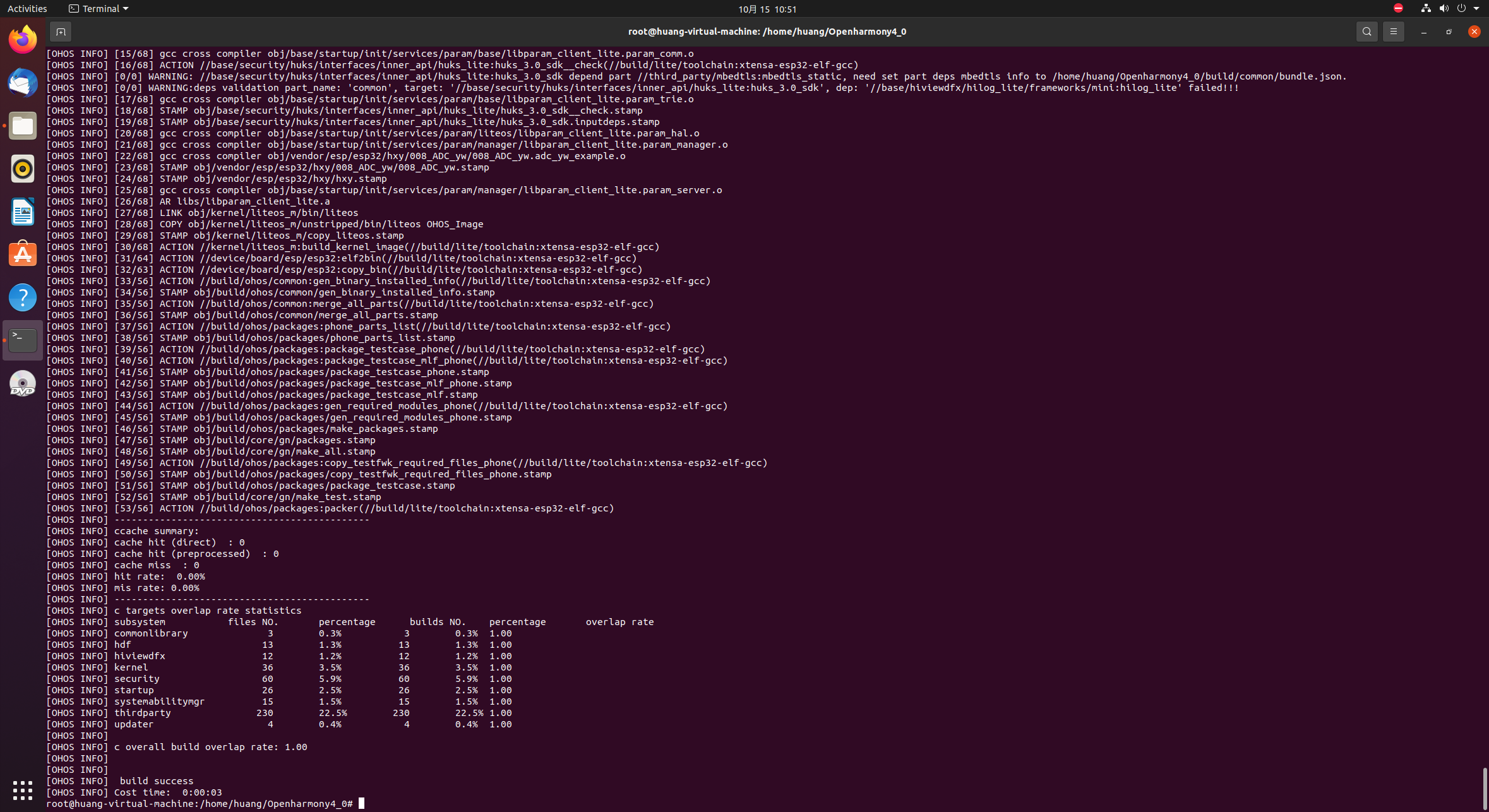Restore the terminal window size

(1449, 32)
